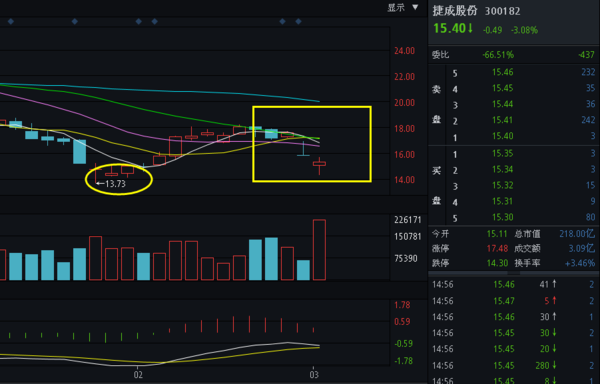Click the 03 month marker on the time axis
The image size is (600, 384).
coord(314,374)
